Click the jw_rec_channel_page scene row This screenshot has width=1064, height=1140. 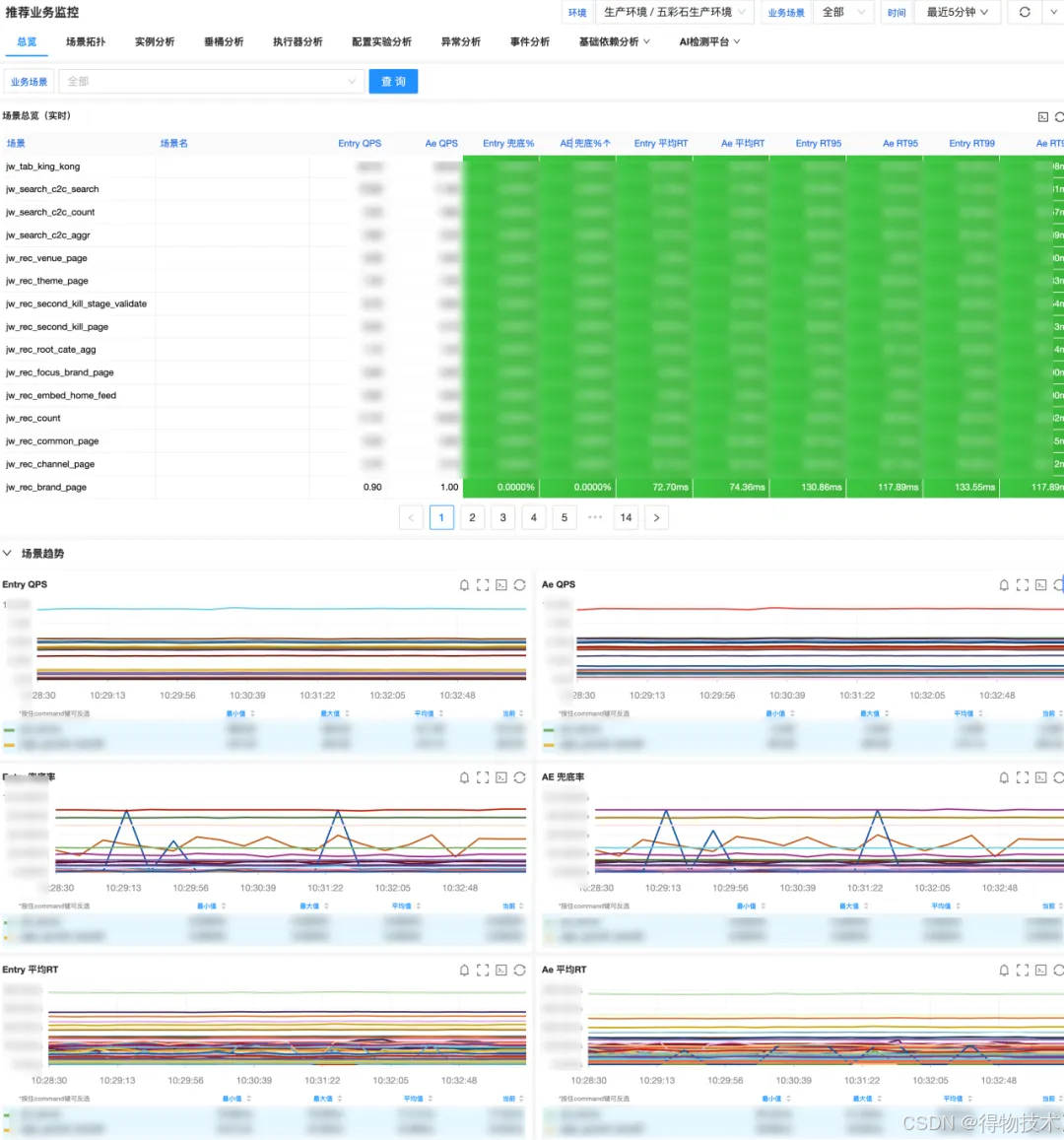tap(532, 464)
